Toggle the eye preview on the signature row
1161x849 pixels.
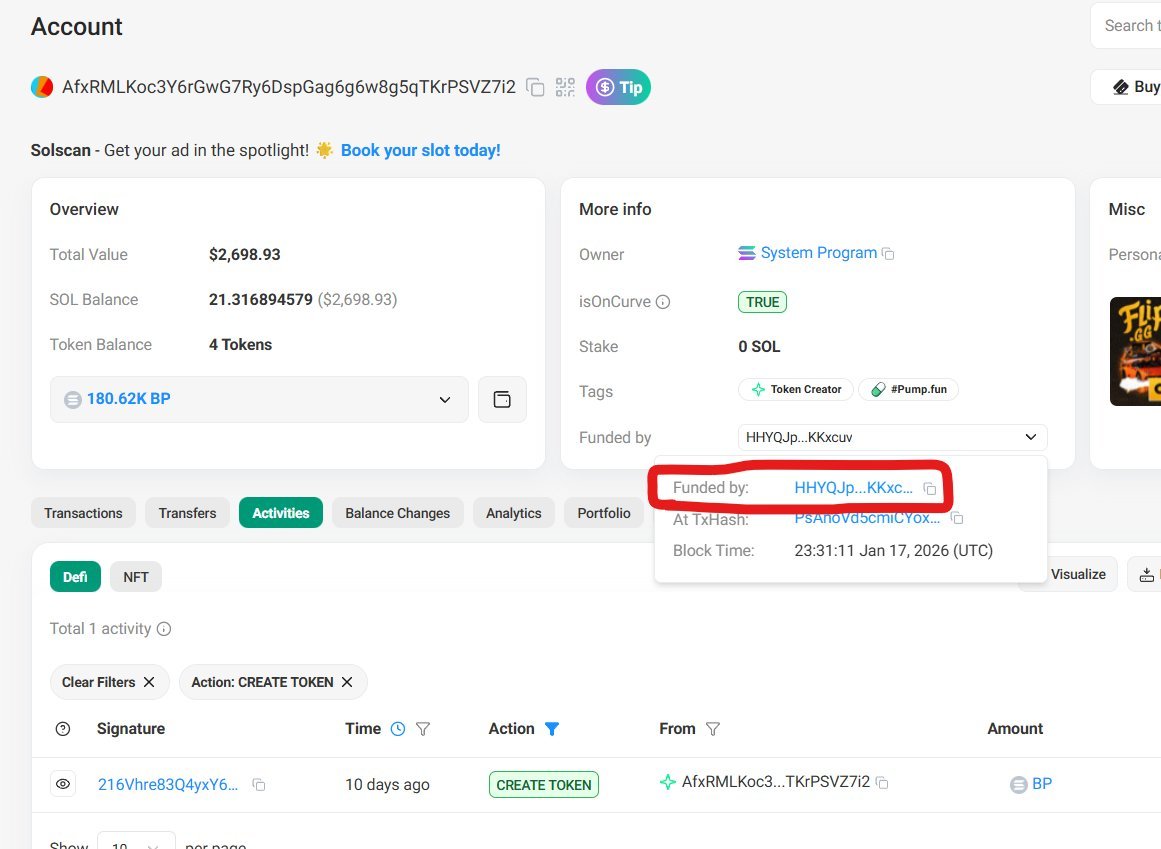pyautogui.click(x=63, y=783)
